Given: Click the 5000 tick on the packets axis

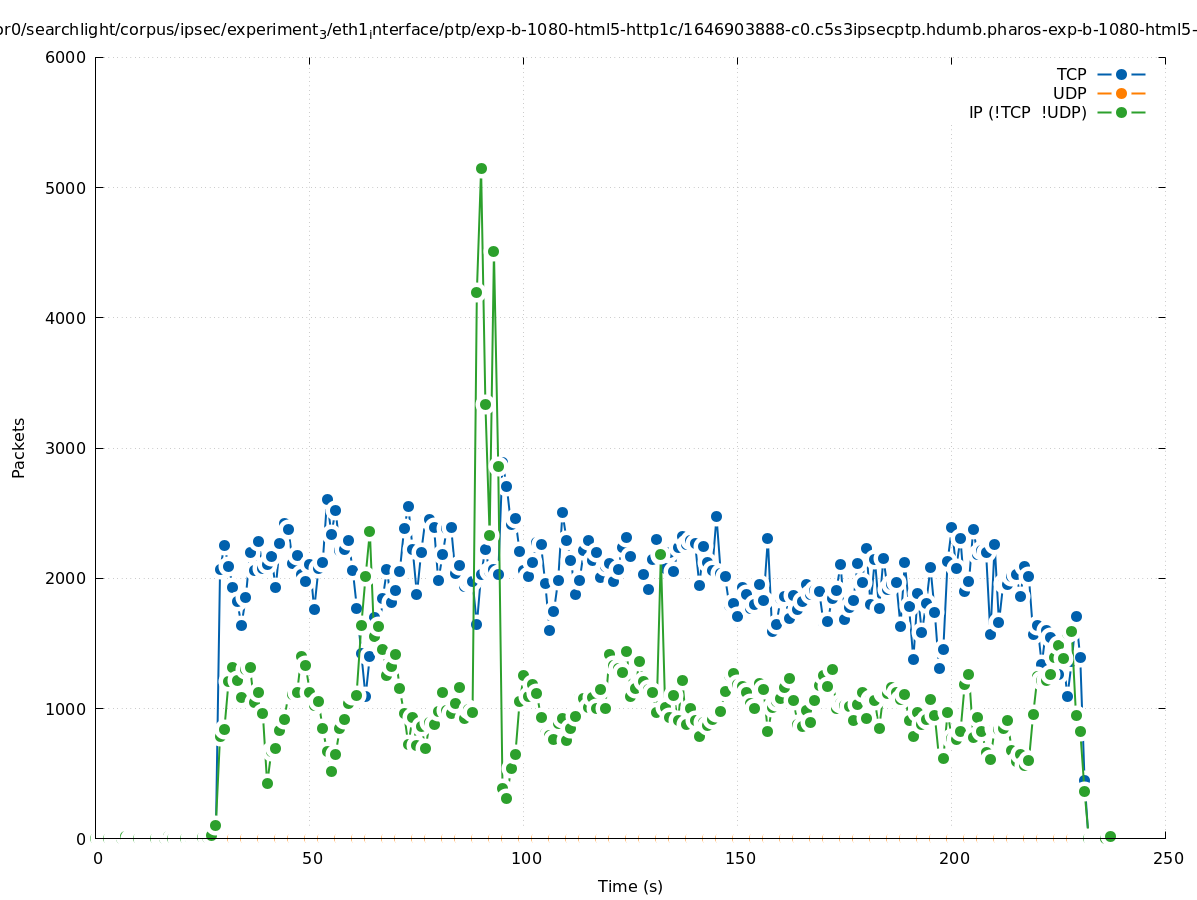Looking at the screenshot, I should tap(67, 188).
